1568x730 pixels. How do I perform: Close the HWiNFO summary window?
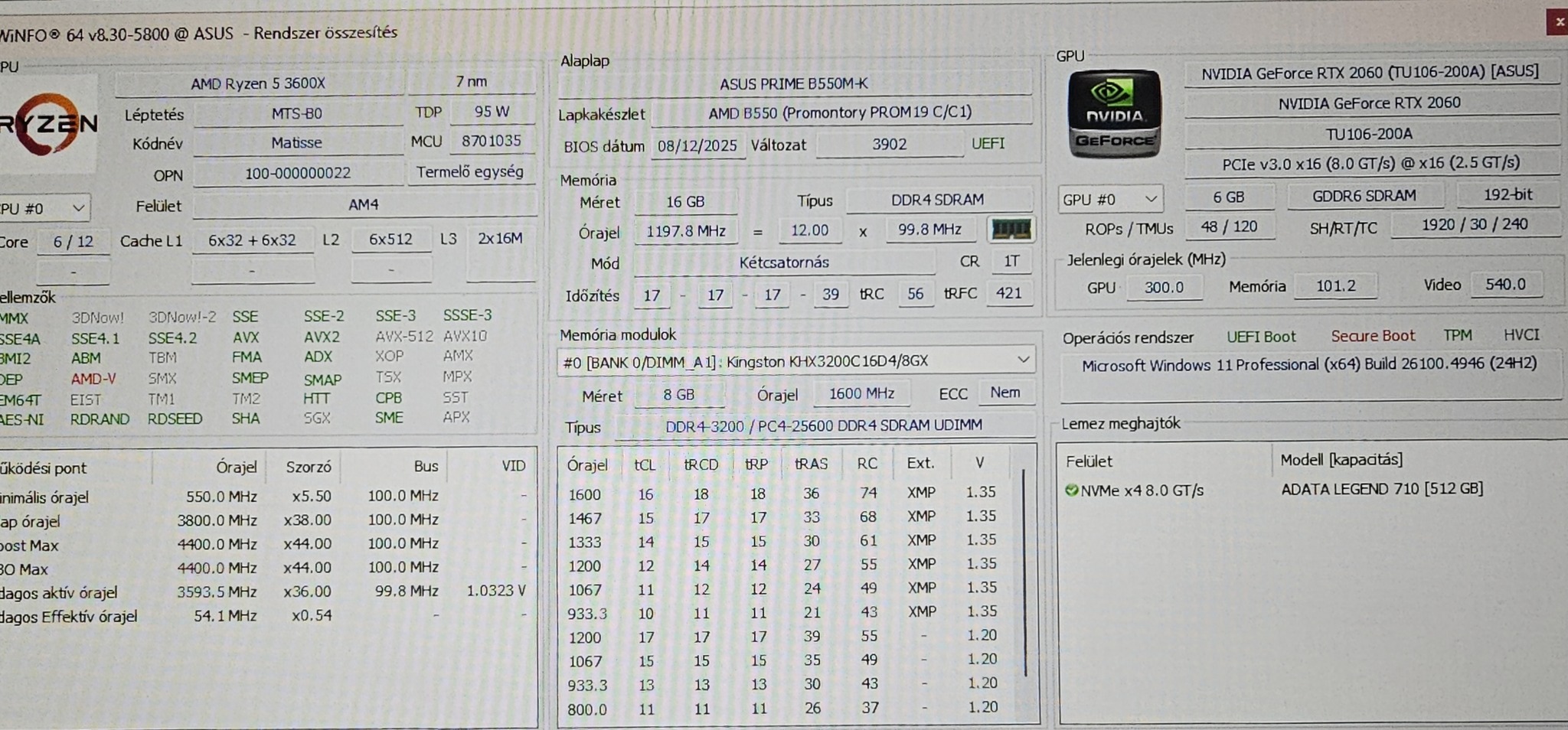[x=1558, y=22]
